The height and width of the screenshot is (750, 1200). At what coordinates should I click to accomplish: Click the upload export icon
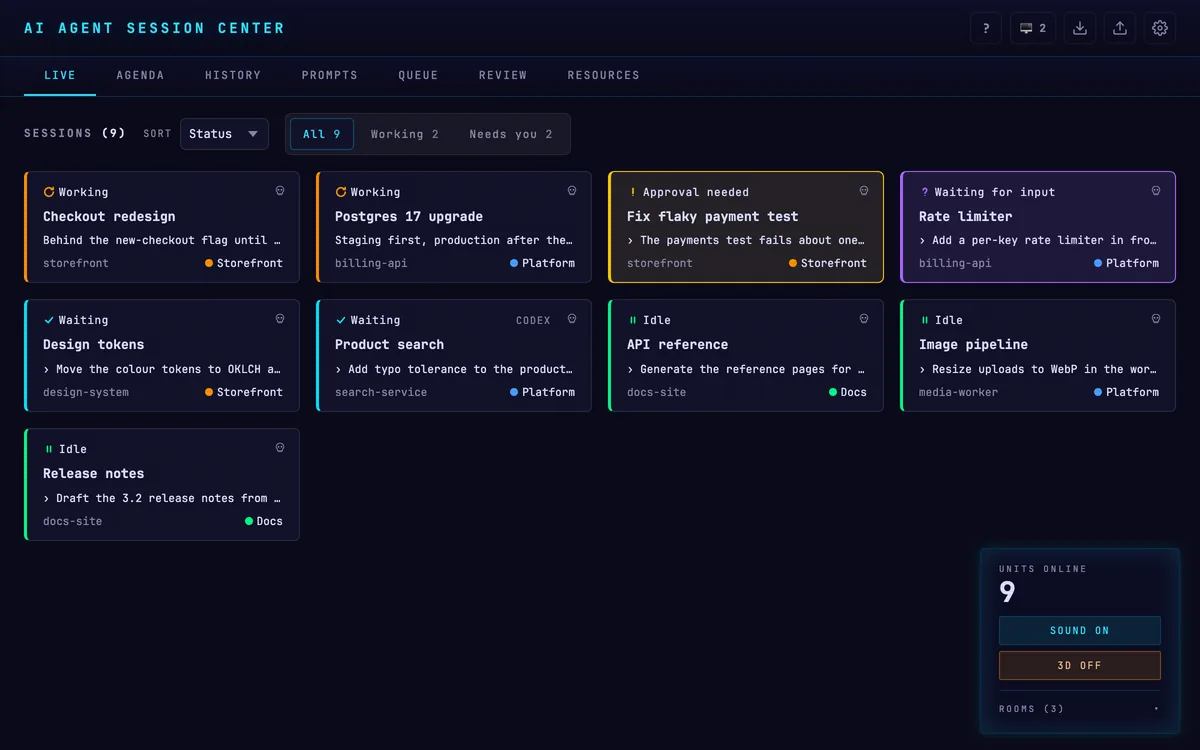tap(1120, 28)
